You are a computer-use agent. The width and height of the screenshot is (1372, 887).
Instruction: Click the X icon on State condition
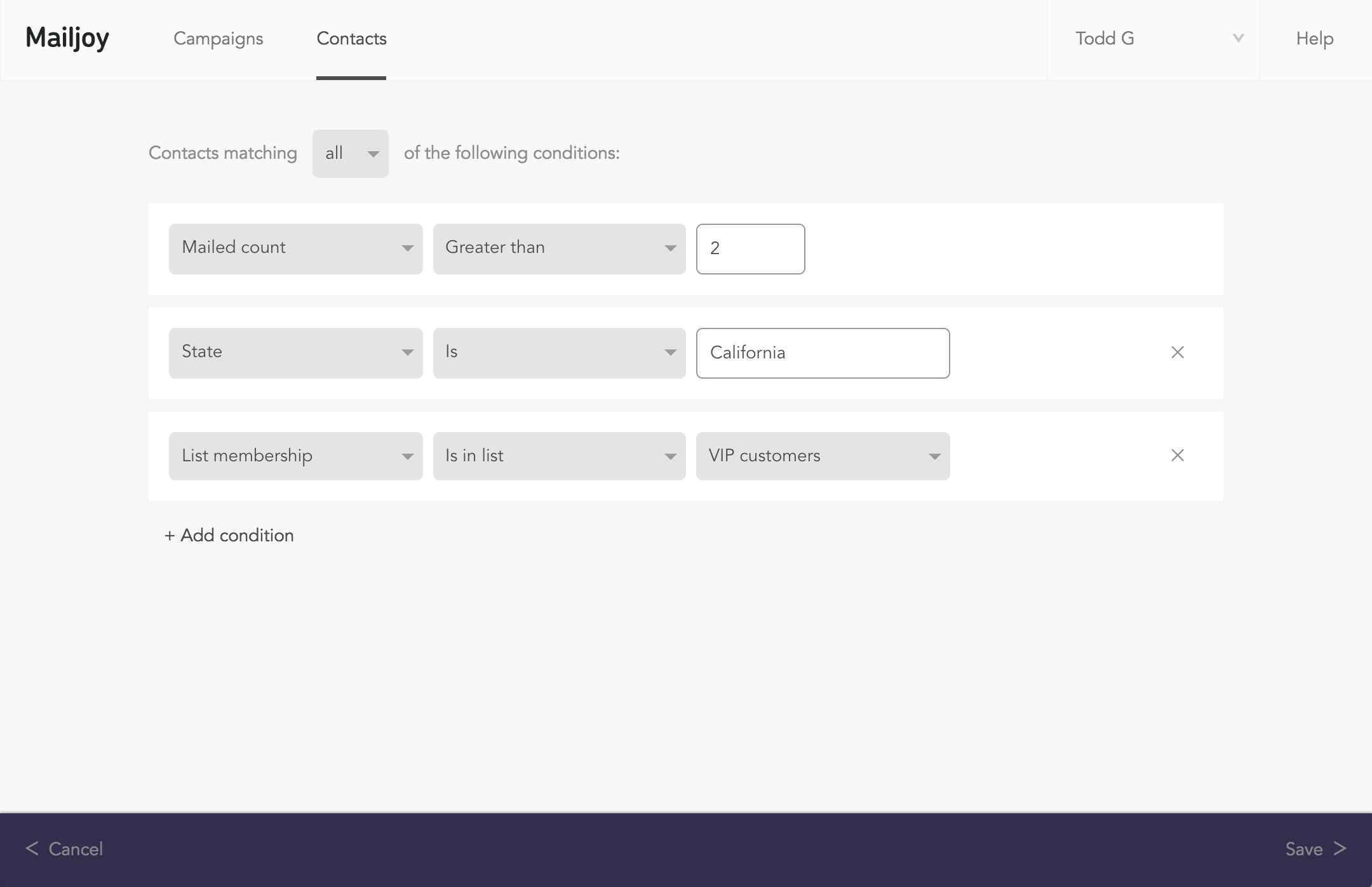click(x=1177, y=352)
